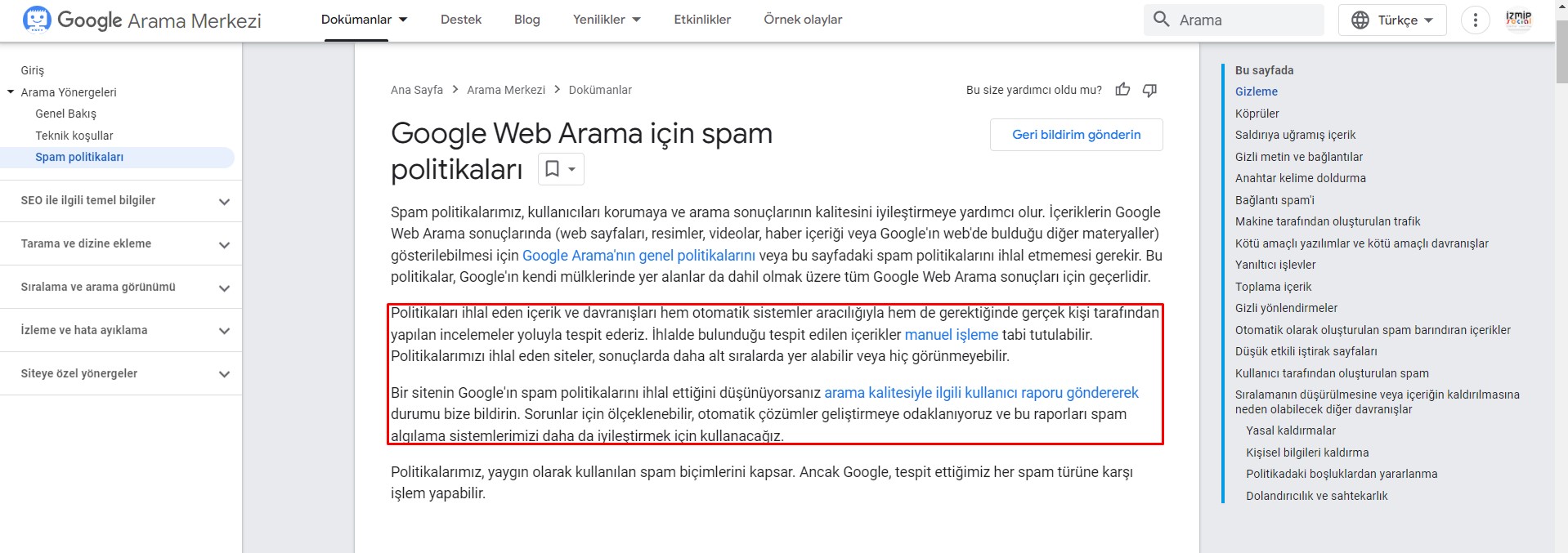Open the manuel işleme link
Viewport: 1568px width, 553px height.
(952, 335)
